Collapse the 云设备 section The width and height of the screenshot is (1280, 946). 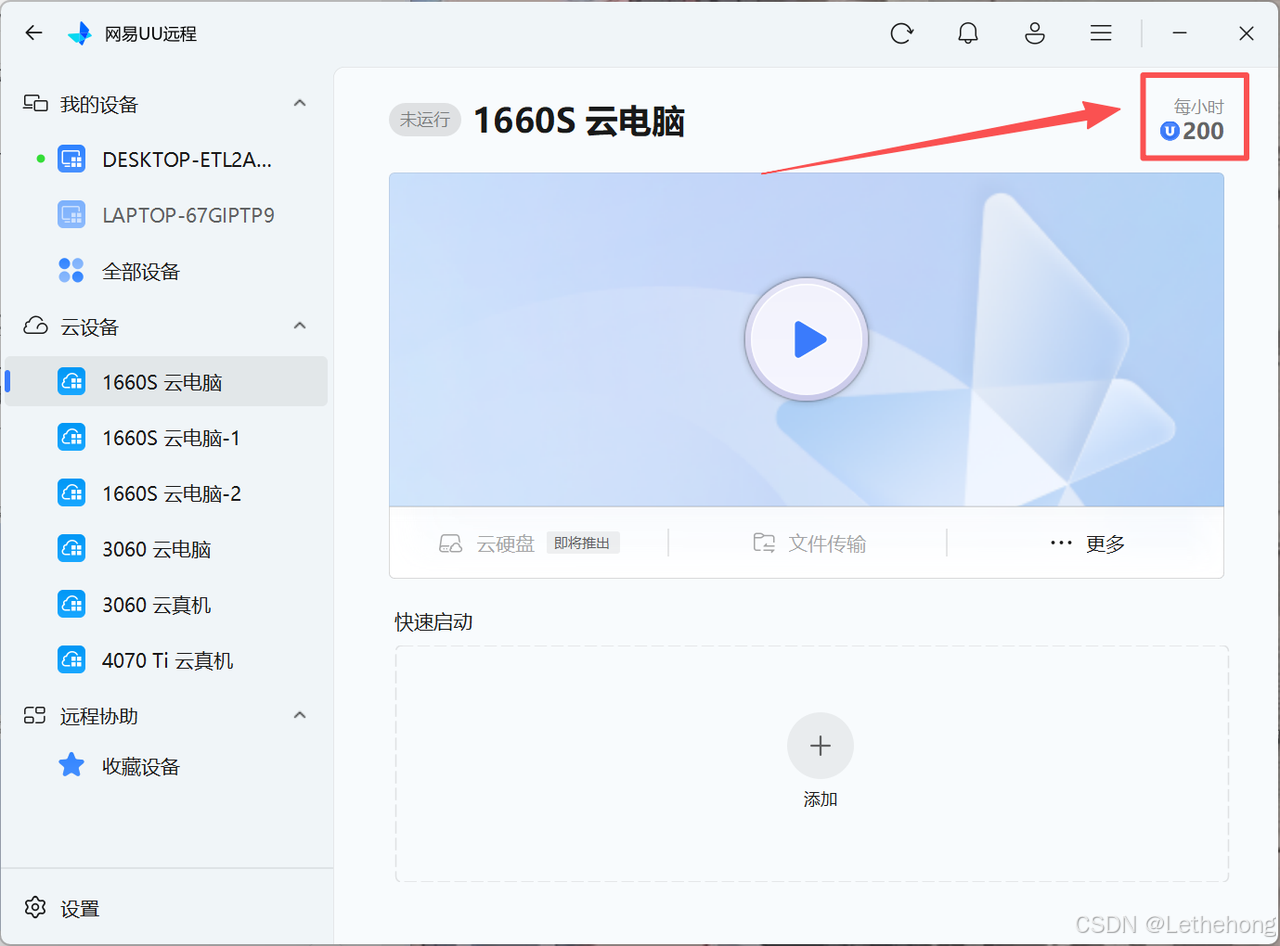point(300,326)
